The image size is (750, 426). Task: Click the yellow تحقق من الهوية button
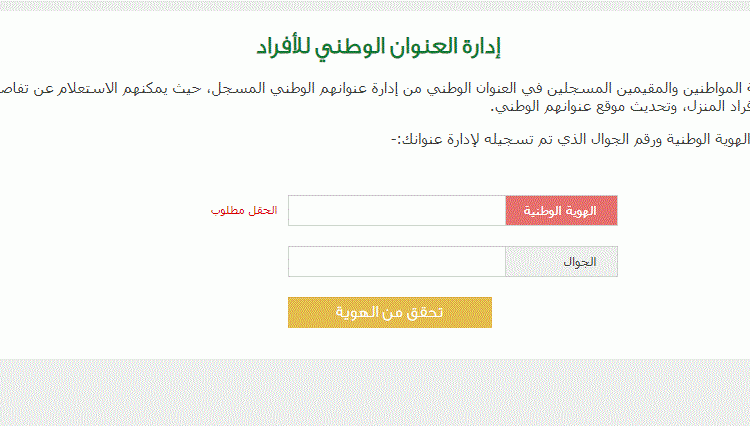pos(390,313)
